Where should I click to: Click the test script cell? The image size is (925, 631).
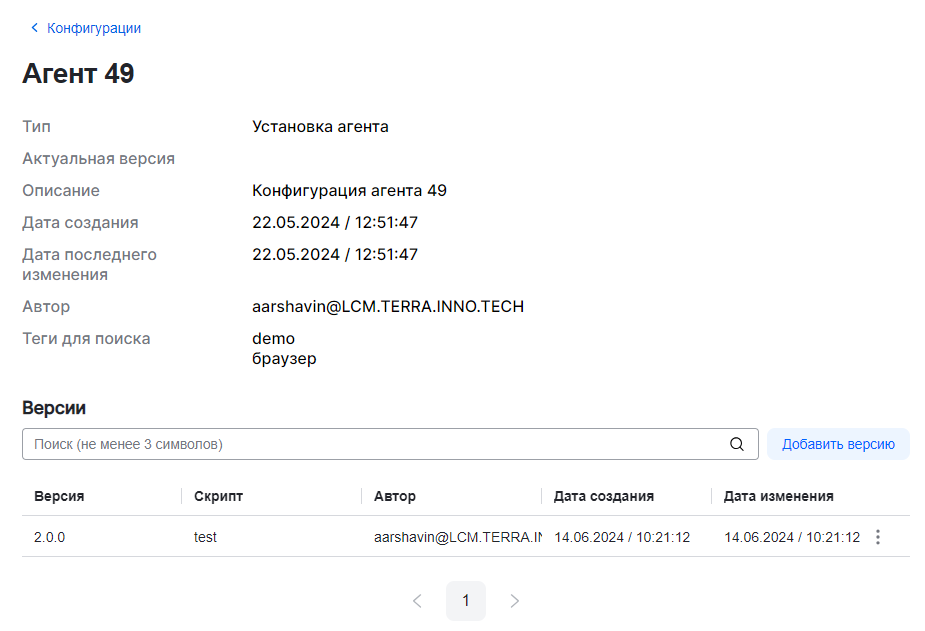click(x=205, y=537)
